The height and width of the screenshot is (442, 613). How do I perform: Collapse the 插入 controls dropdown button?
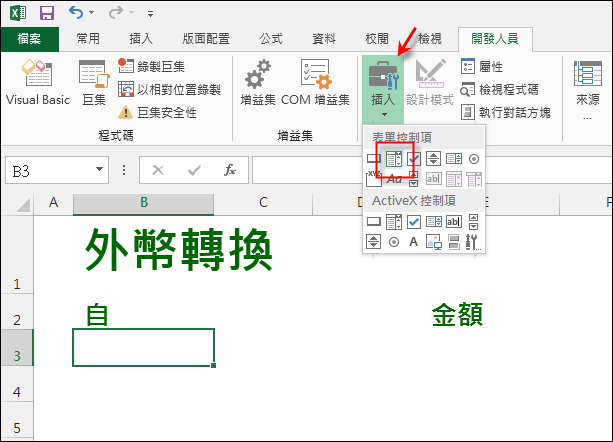coord(383,89)
